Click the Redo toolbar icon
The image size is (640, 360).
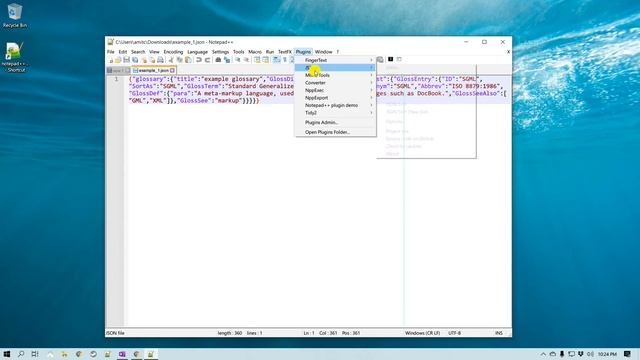tap(207, 60)
